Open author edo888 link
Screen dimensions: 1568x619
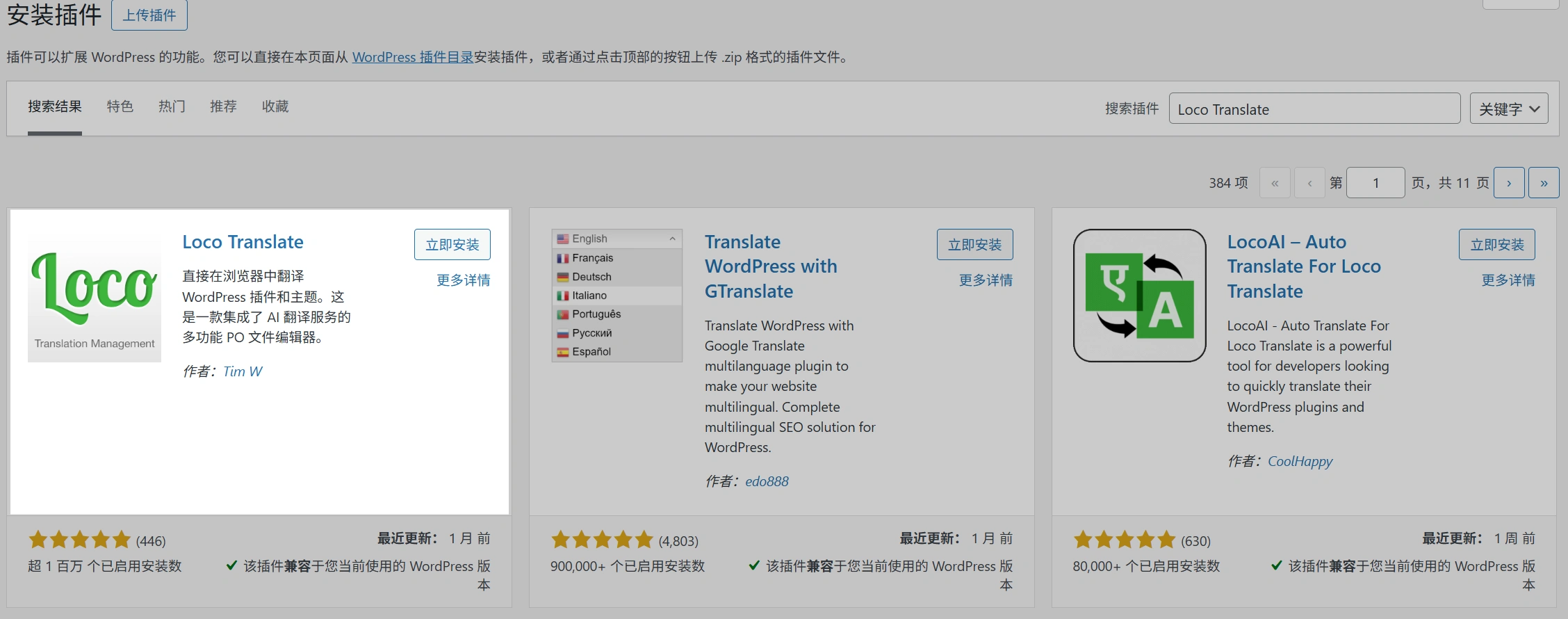[x=767, y=481]
